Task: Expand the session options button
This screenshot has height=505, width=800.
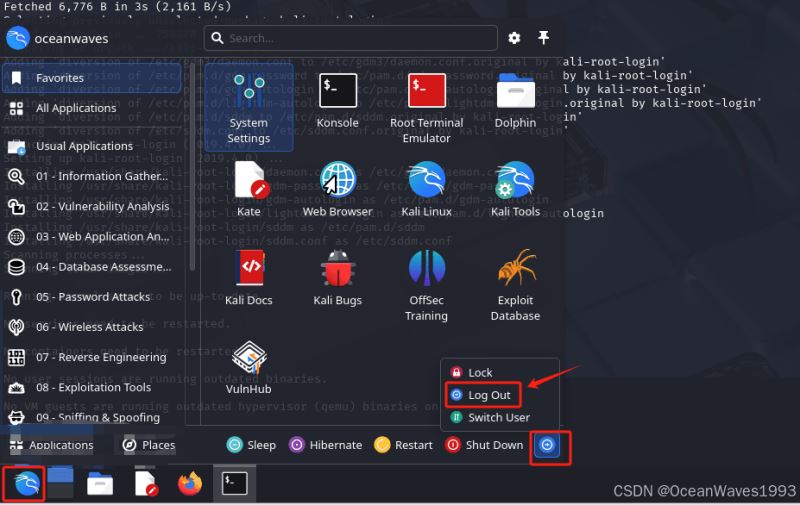Action: pos(548,445)
